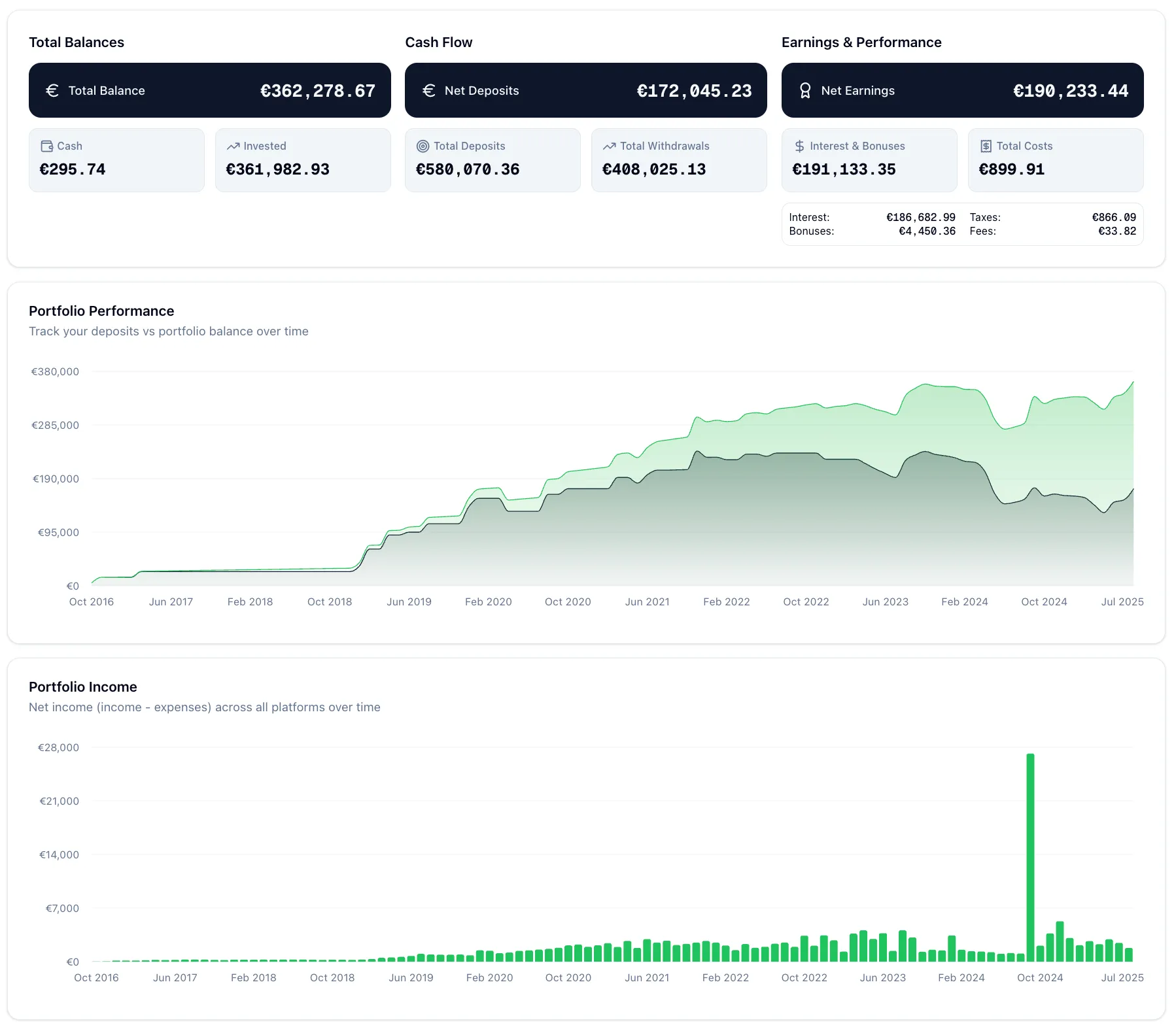Open the Total Costs tile
Image resolution: width=1176 pixels, height=1029 pixels.
[x=1055, y=160]
